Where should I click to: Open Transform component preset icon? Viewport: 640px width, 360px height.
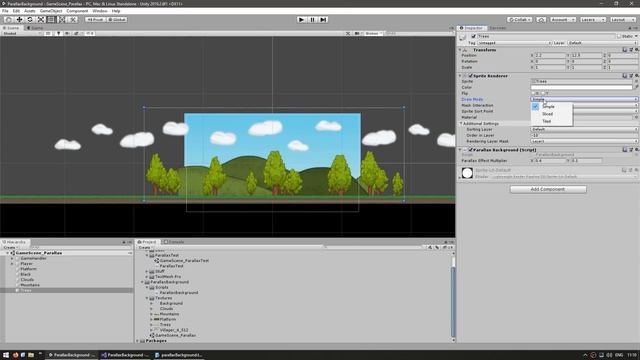pyautogui.click(x=631, y=49)
